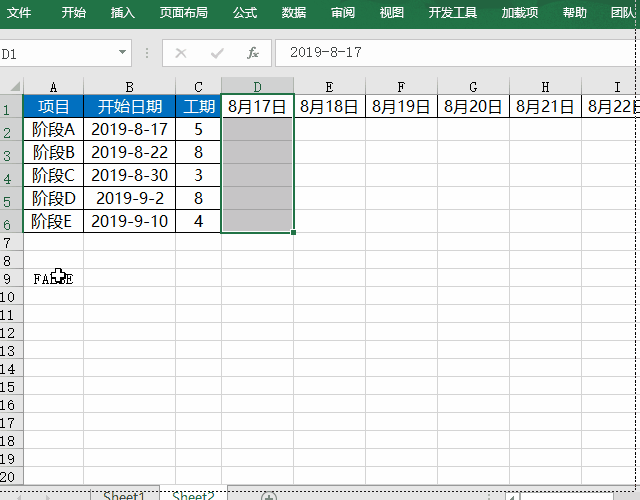
Task: Click the 8月20日 cell
Action: pyautogui.click(x=473, y=107)
